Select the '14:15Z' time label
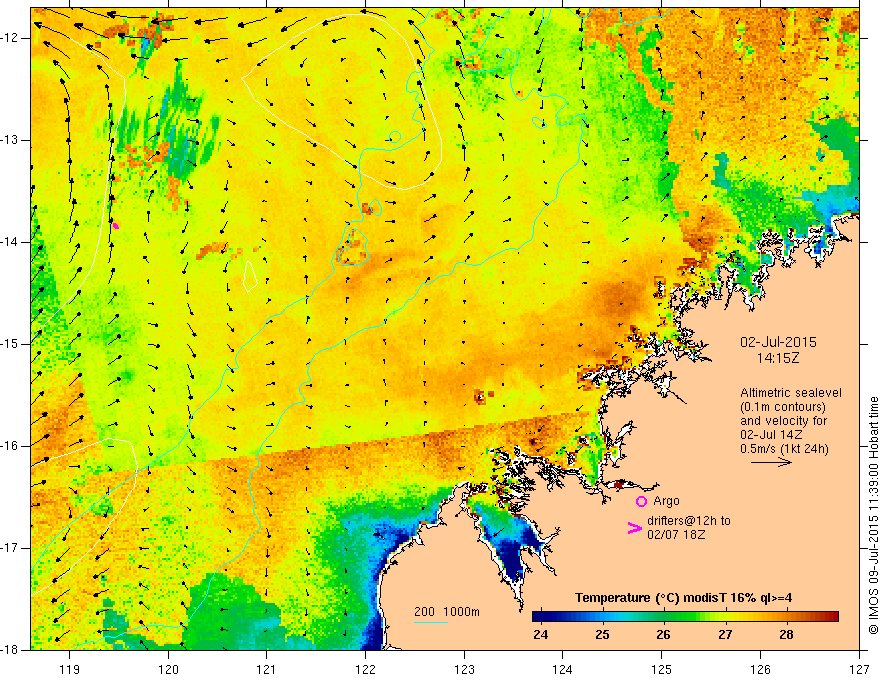 tap(777, 358)
